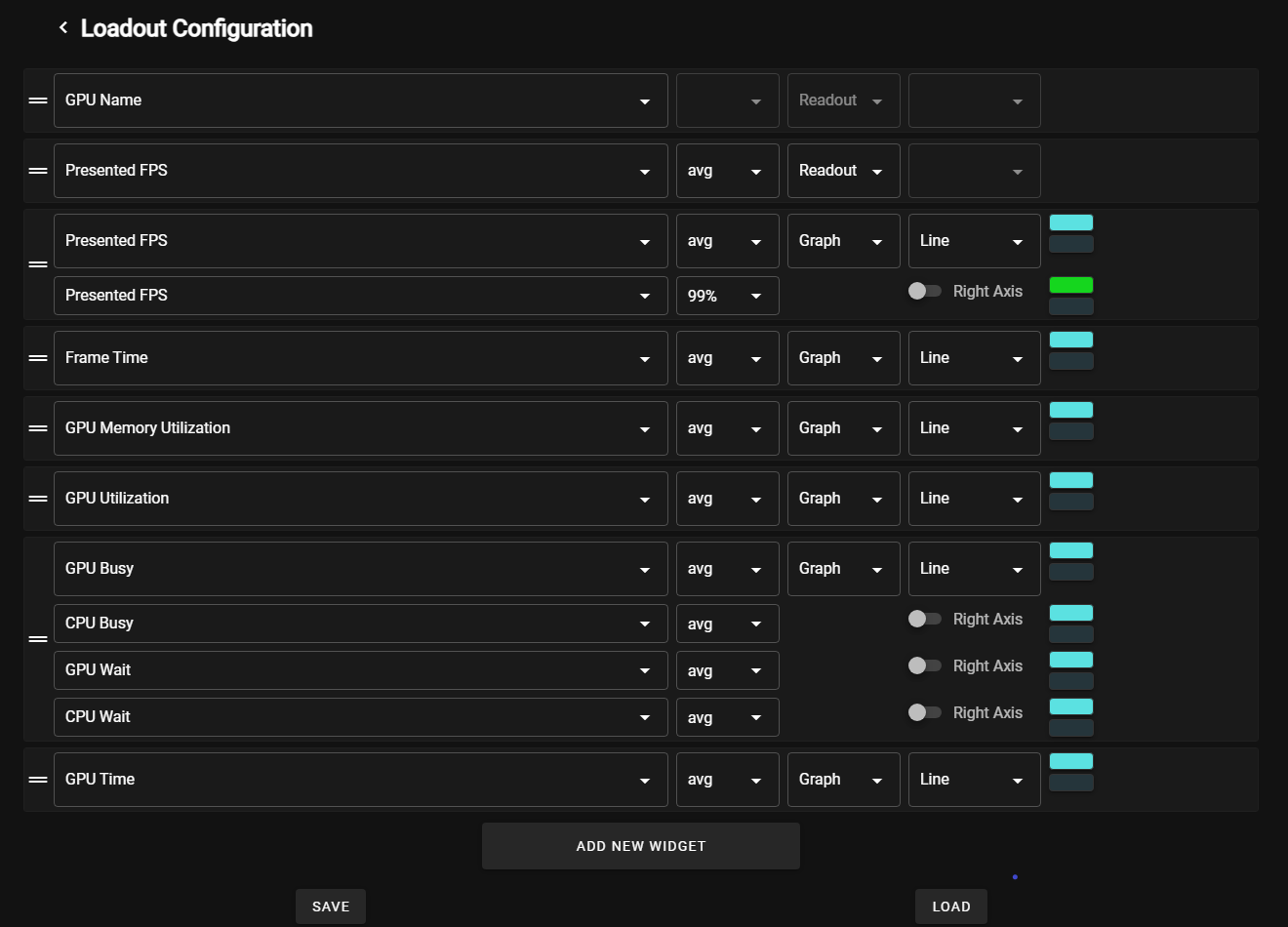Toggle Right Axis for Presented FPS 99%

[924, 291]
